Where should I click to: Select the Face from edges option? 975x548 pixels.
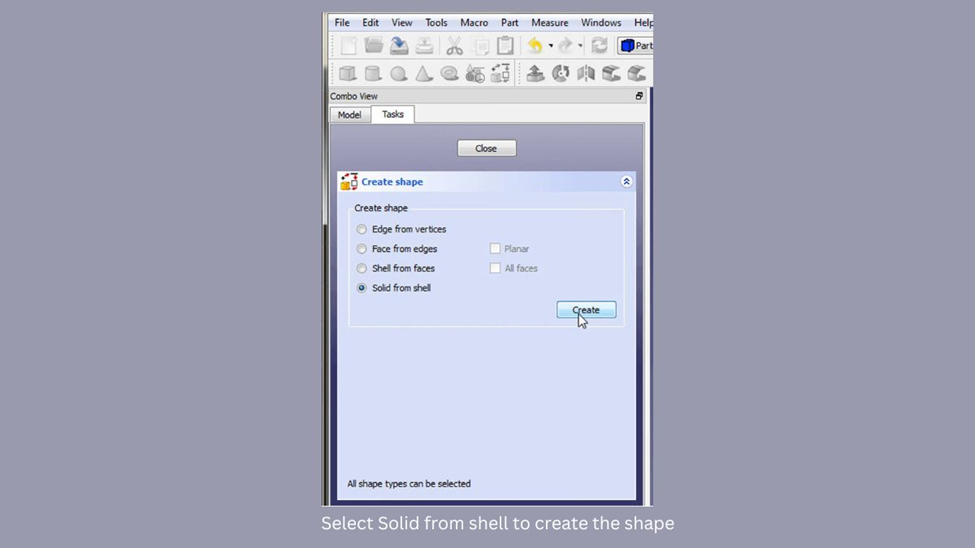pyautogui.click(x=361, y=249)
